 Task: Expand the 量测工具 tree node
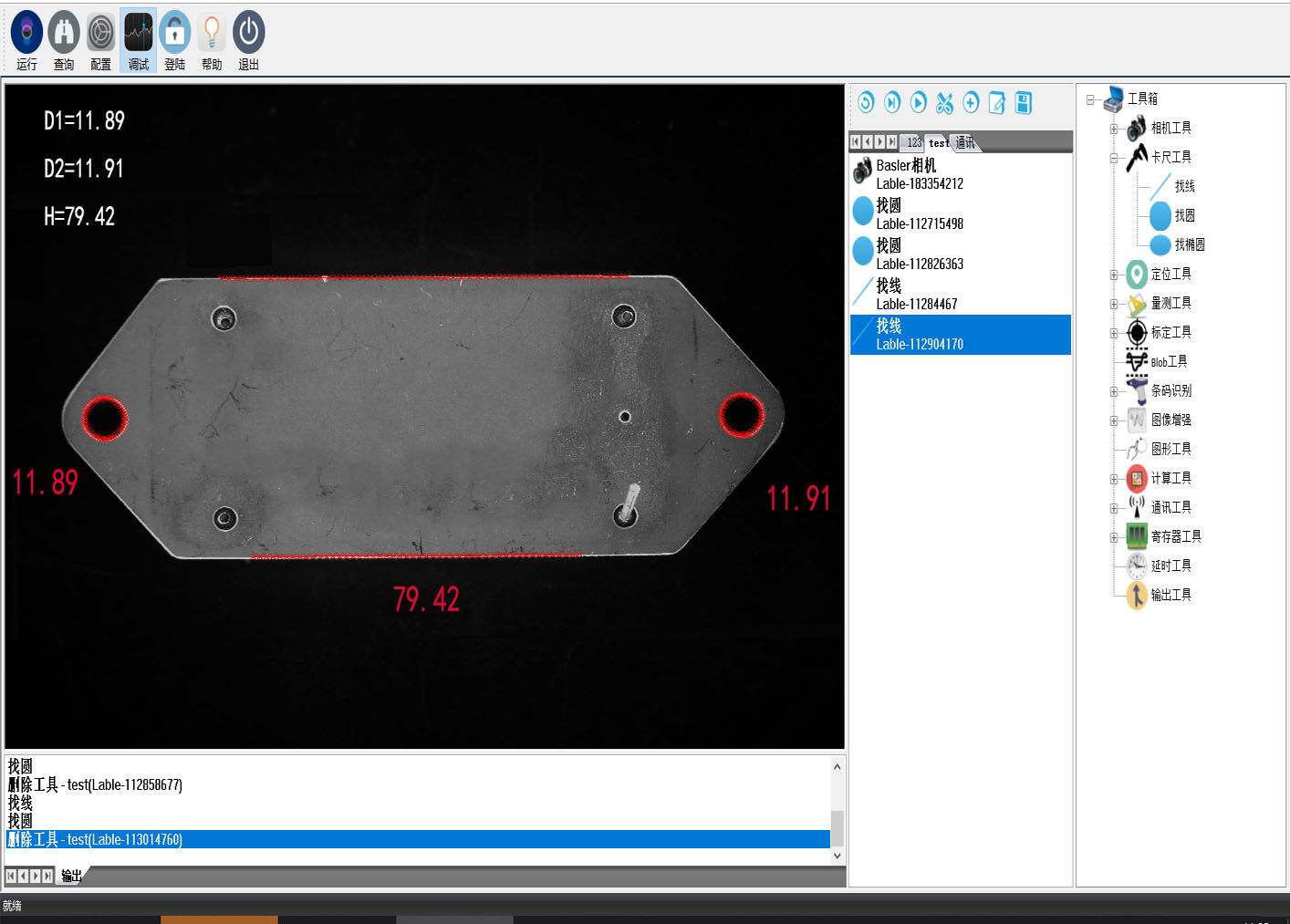coord(1114,304)
